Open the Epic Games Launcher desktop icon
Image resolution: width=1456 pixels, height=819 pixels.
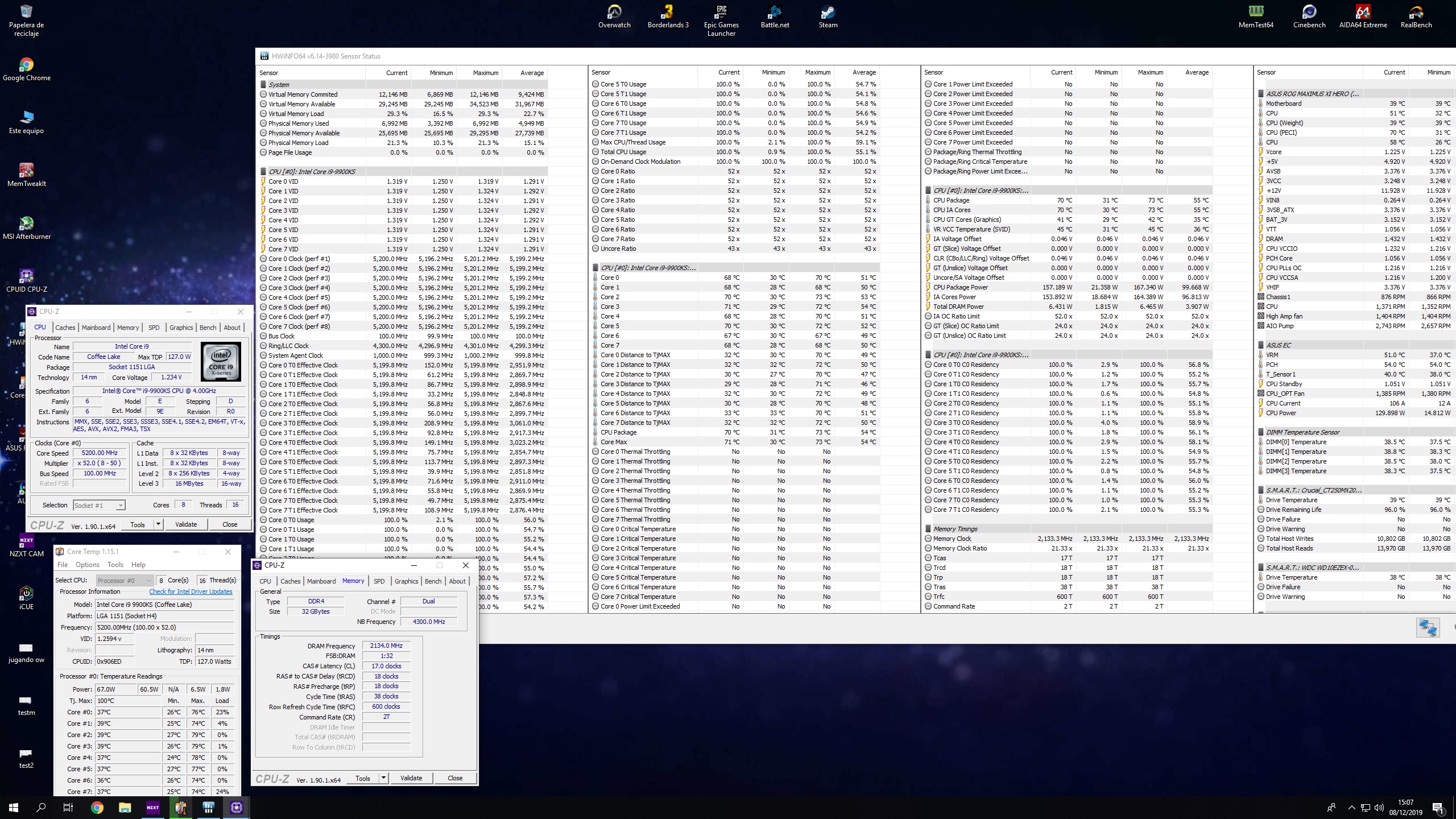721,20
